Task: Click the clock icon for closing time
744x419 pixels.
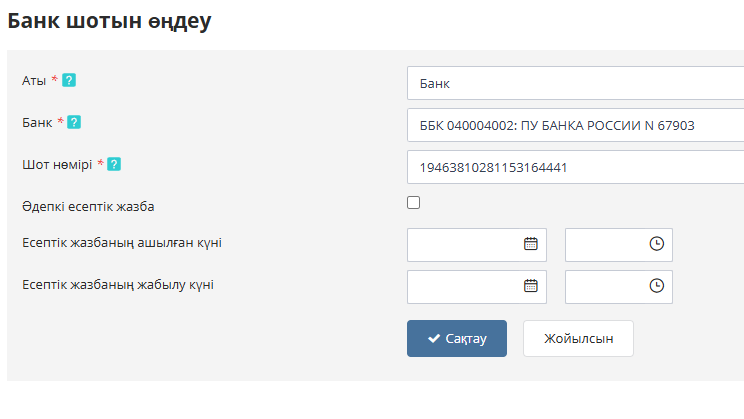Action: pyautogui.click(x=656, y=285)
